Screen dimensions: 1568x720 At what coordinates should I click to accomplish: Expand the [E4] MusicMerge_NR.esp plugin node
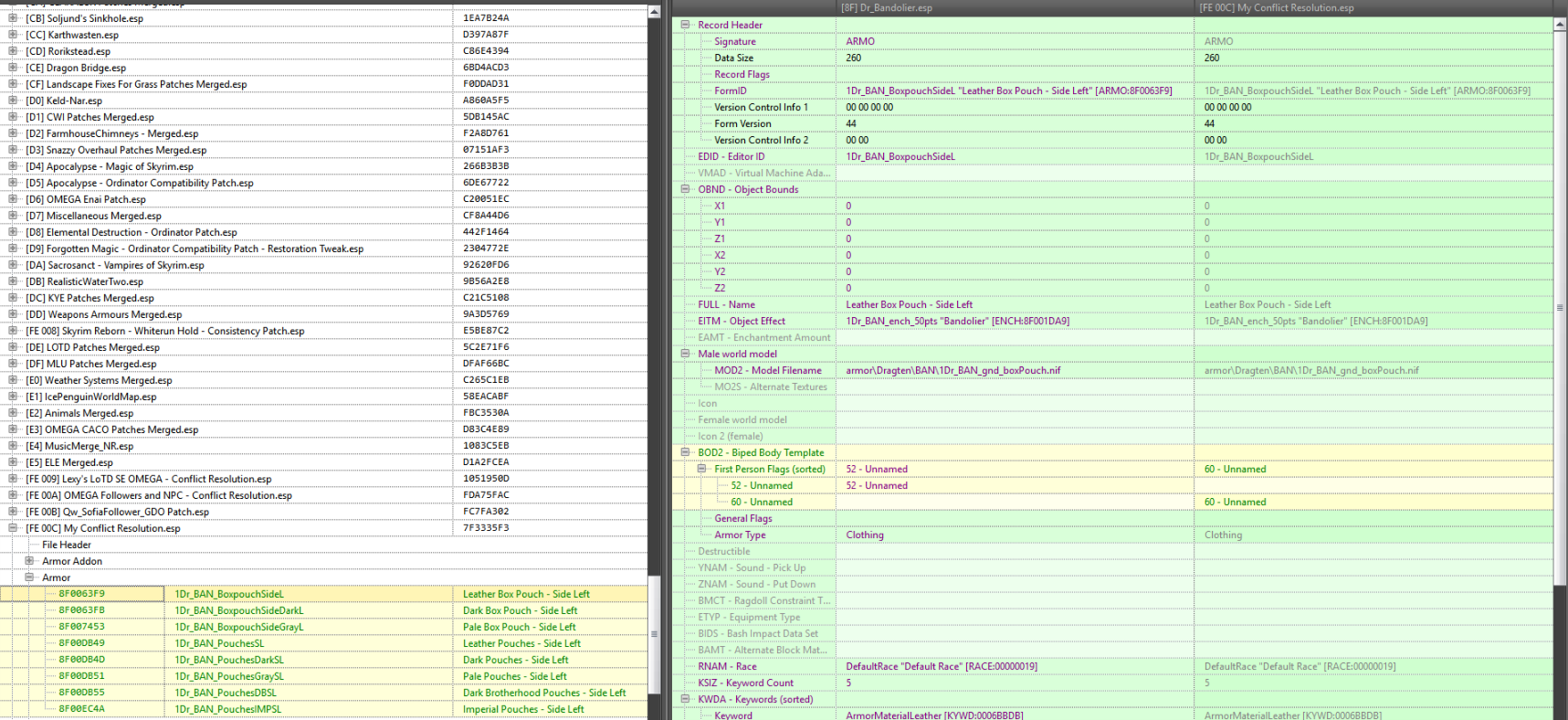point(13,446)
